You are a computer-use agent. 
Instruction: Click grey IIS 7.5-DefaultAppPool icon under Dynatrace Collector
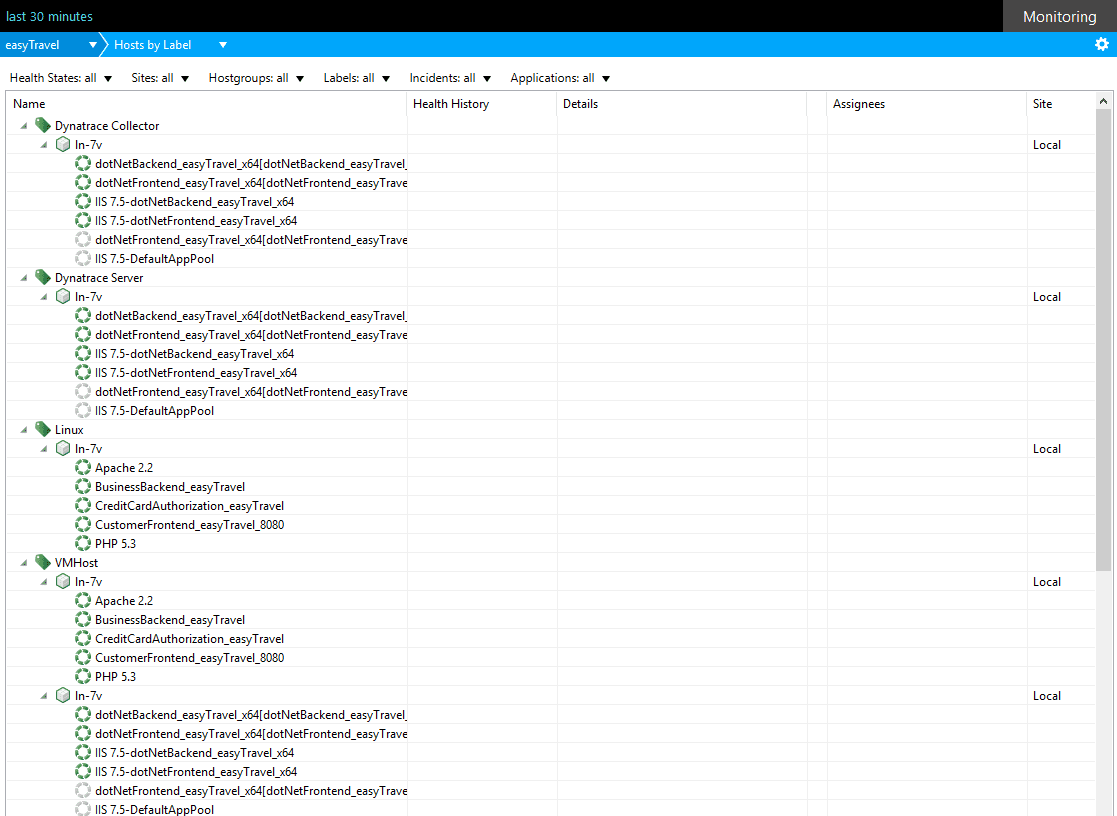(x=83, y=259)
